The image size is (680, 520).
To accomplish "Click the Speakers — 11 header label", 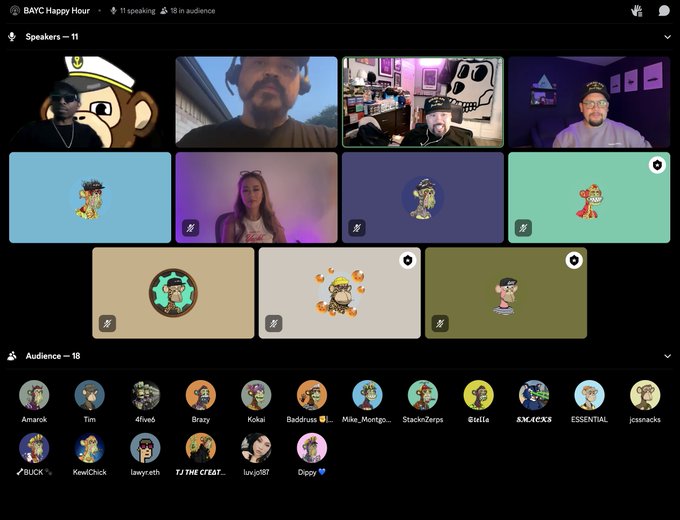I will (52, 37).
